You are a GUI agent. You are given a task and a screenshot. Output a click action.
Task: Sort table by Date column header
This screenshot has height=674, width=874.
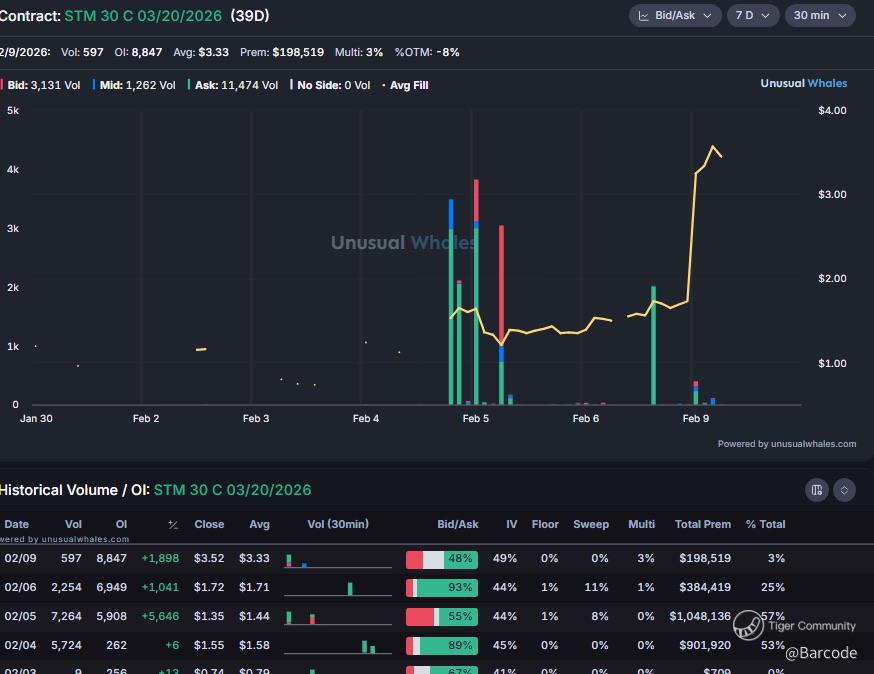coord(17,524)
